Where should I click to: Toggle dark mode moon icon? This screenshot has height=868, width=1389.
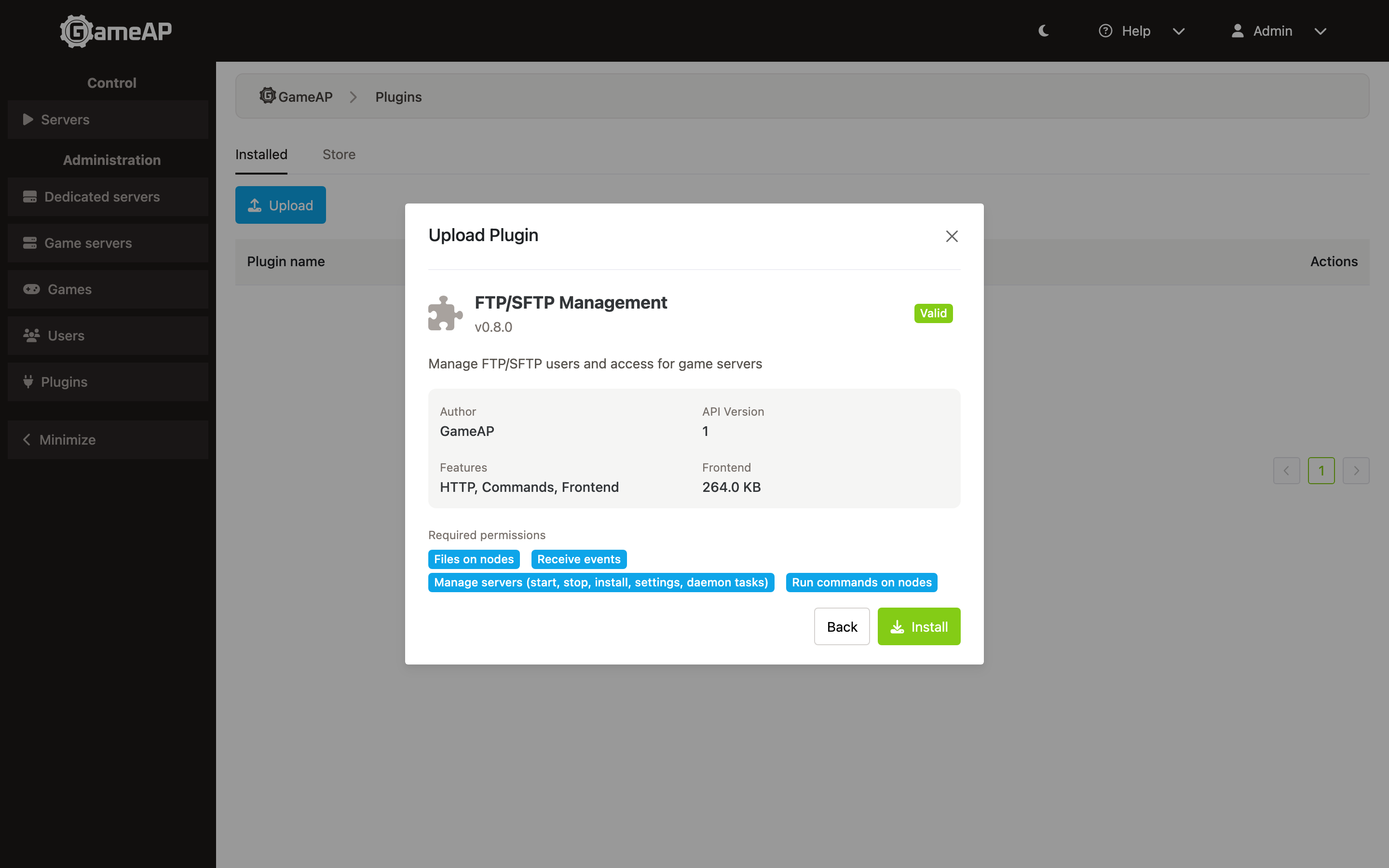point(1044,31)
